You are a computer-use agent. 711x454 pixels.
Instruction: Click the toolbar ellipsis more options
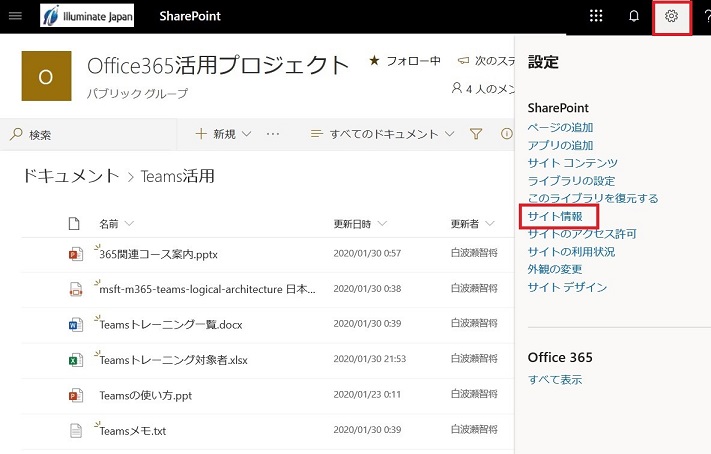273,134
